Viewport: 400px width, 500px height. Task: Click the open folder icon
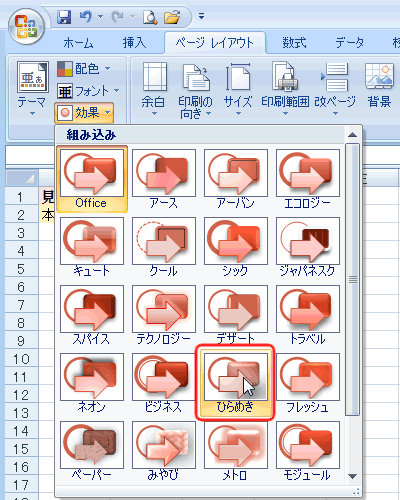coord(172,17)
